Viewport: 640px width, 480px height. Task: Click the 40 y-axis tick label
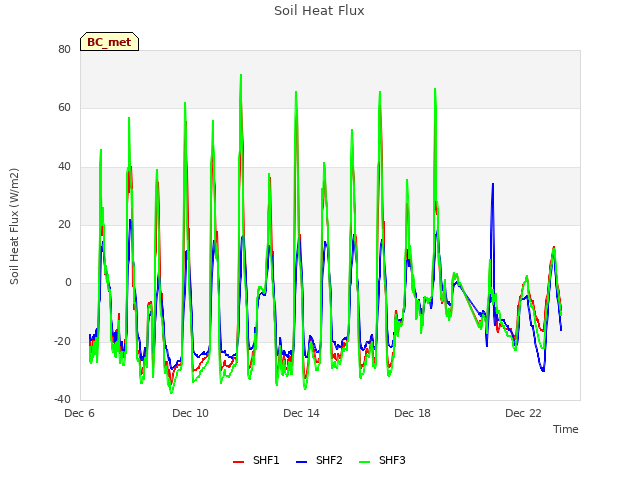[x=64, y=167]
